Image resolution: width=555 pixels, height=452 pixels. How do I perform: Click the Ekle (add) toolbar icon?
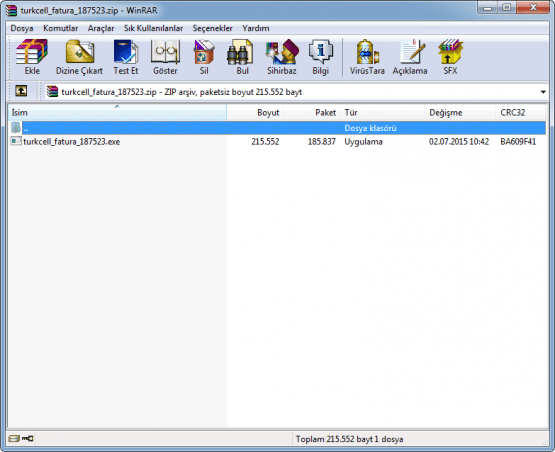(32, 52)
